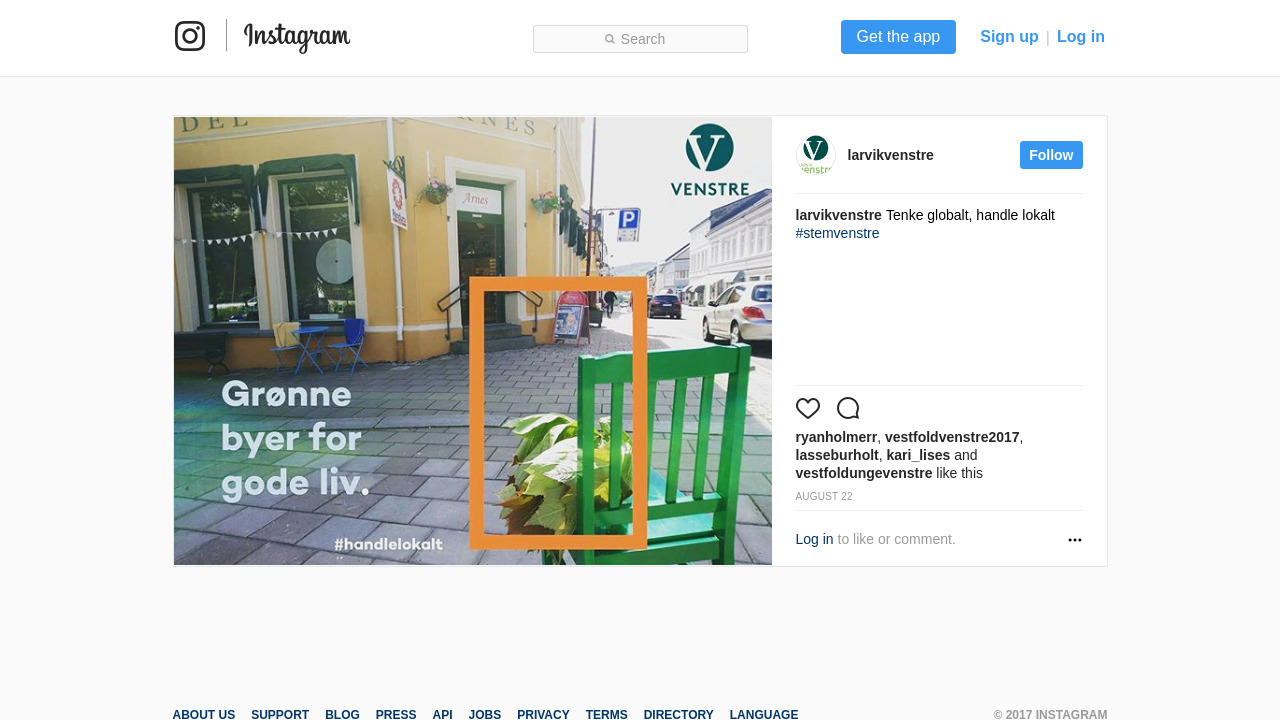Open comments with the speech bubble icon
Viewport: 1280px width, 720px height.
pyautogui.click(x=848, y=408)
